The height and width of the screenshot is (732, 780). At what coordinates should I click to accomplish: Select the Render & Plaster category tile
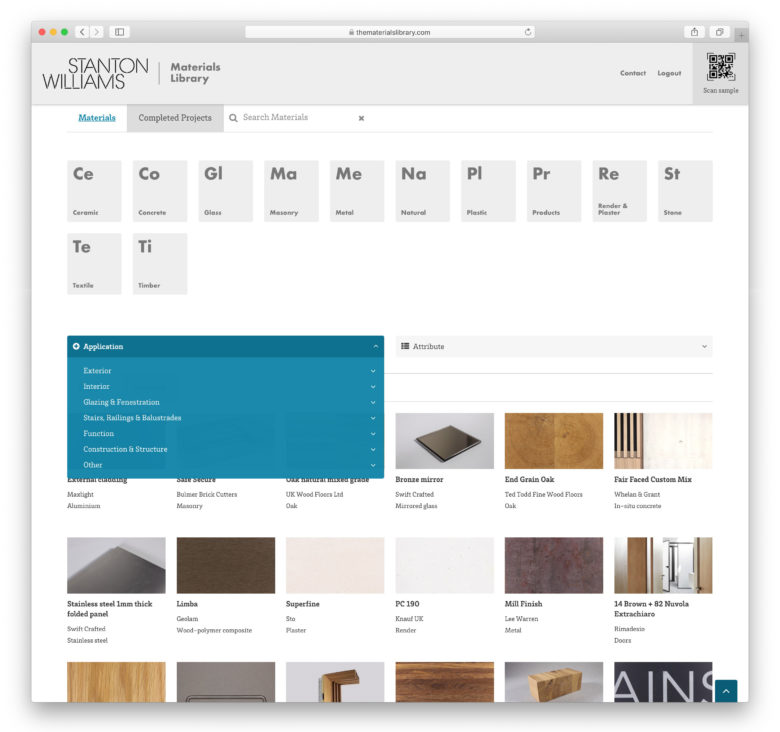pos(619,191)
